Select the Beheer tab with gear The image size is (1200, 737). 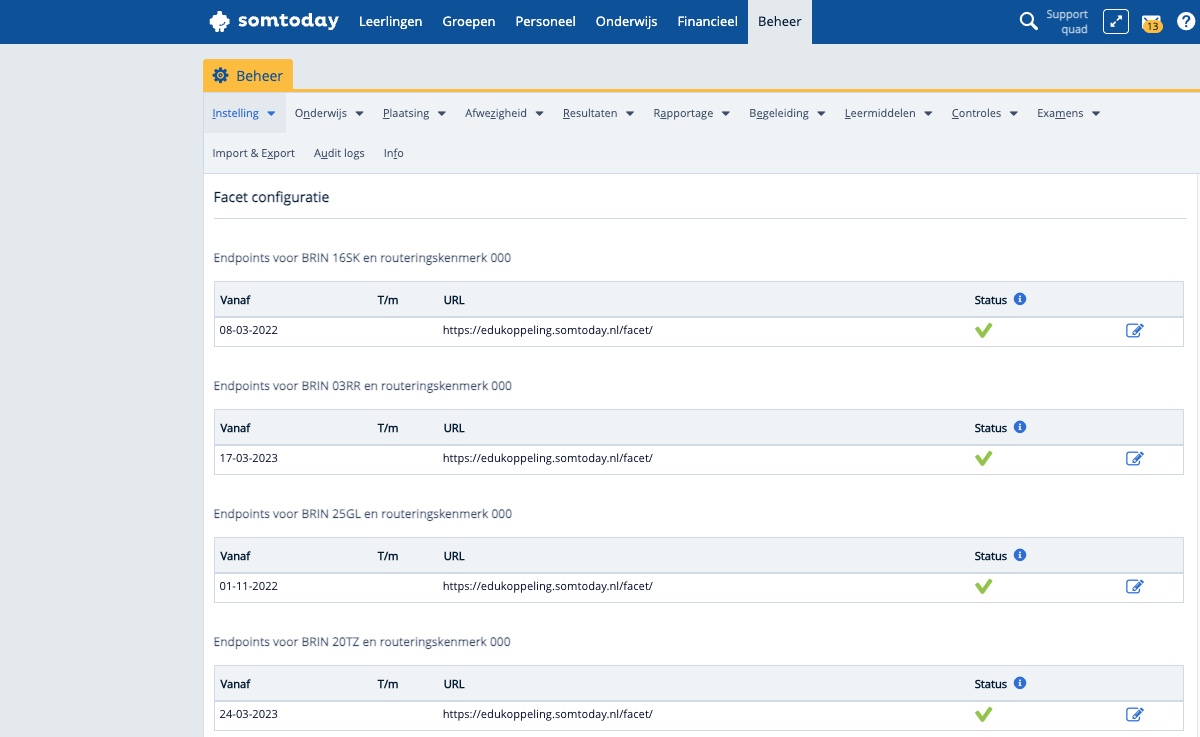[248, 76]
